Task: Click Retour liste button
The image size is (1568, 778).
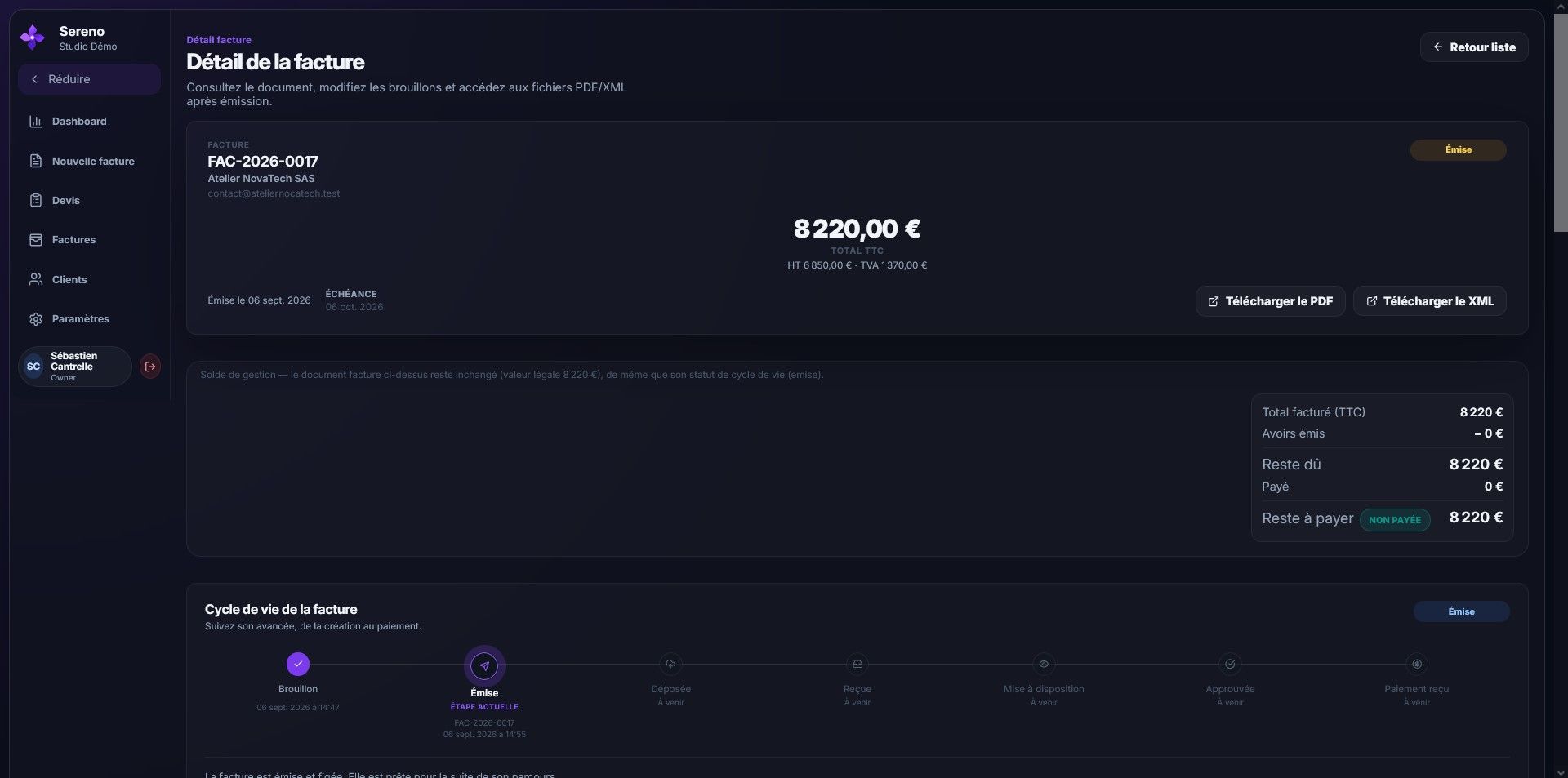Action: pyautogui.click(x=1474, y=47)
